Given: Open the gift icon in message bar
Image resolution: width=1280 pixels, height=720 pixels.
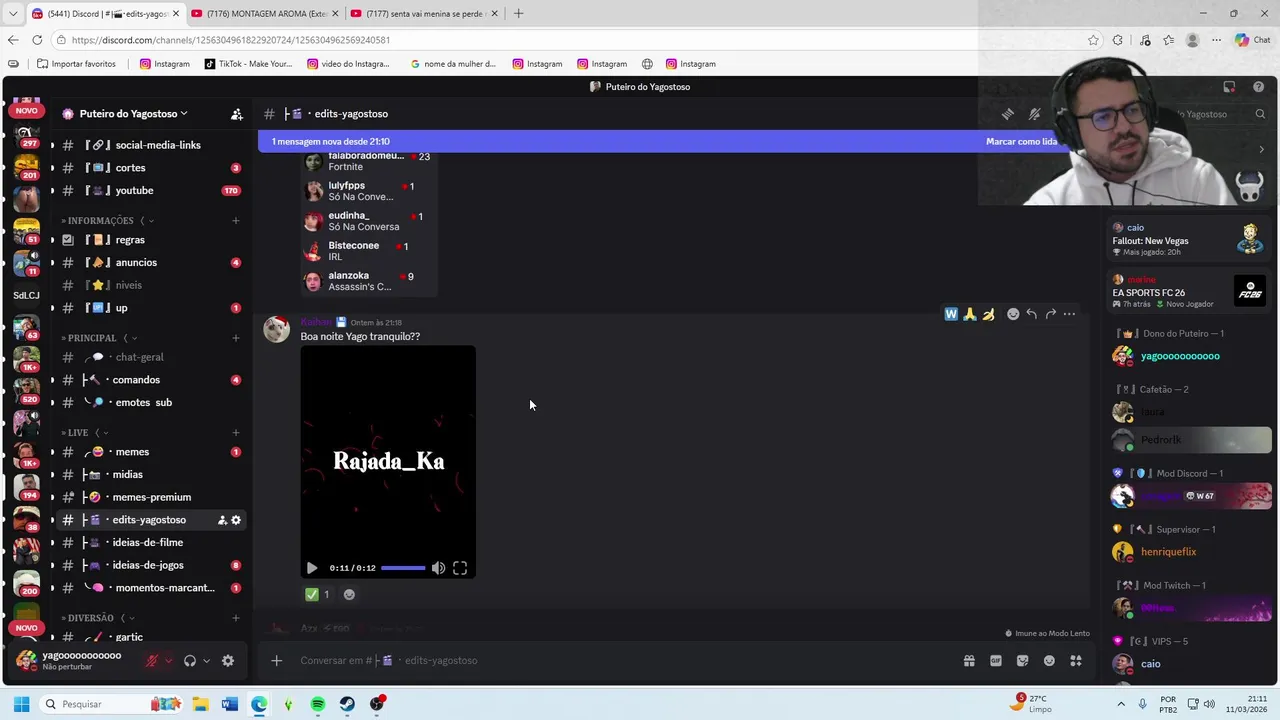Looking at the screenshot, I should click(x=969, y=660).
